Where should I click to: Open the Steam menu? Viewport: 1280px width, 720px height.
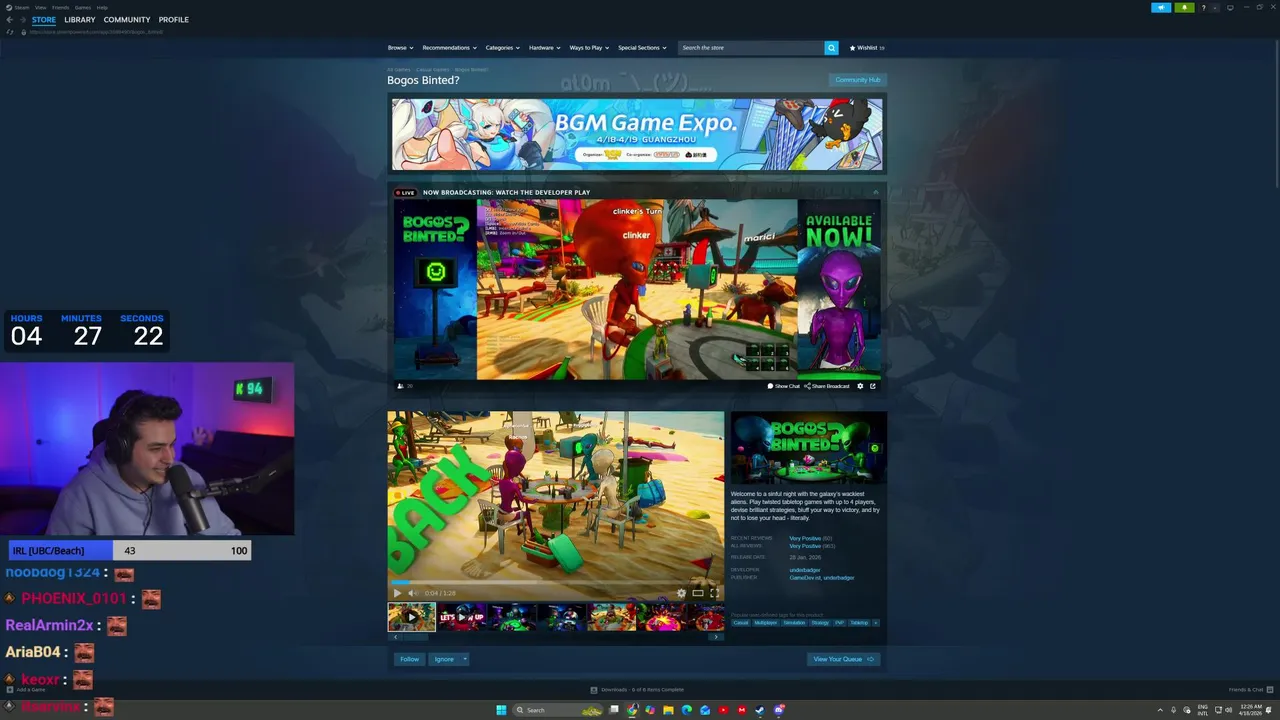pos(22,7)
